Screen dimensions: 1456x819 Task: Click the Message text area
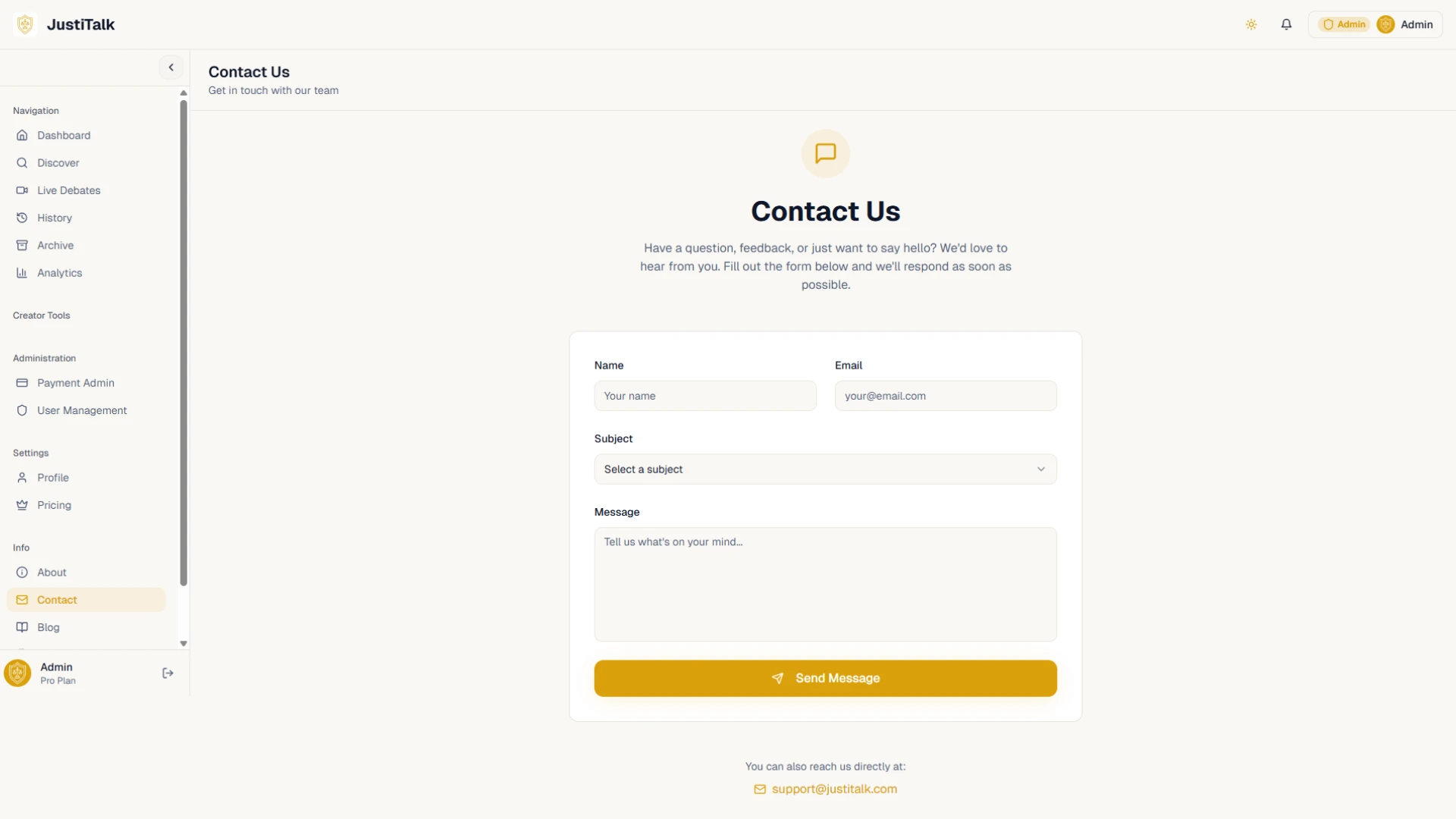tap(825, 585)
